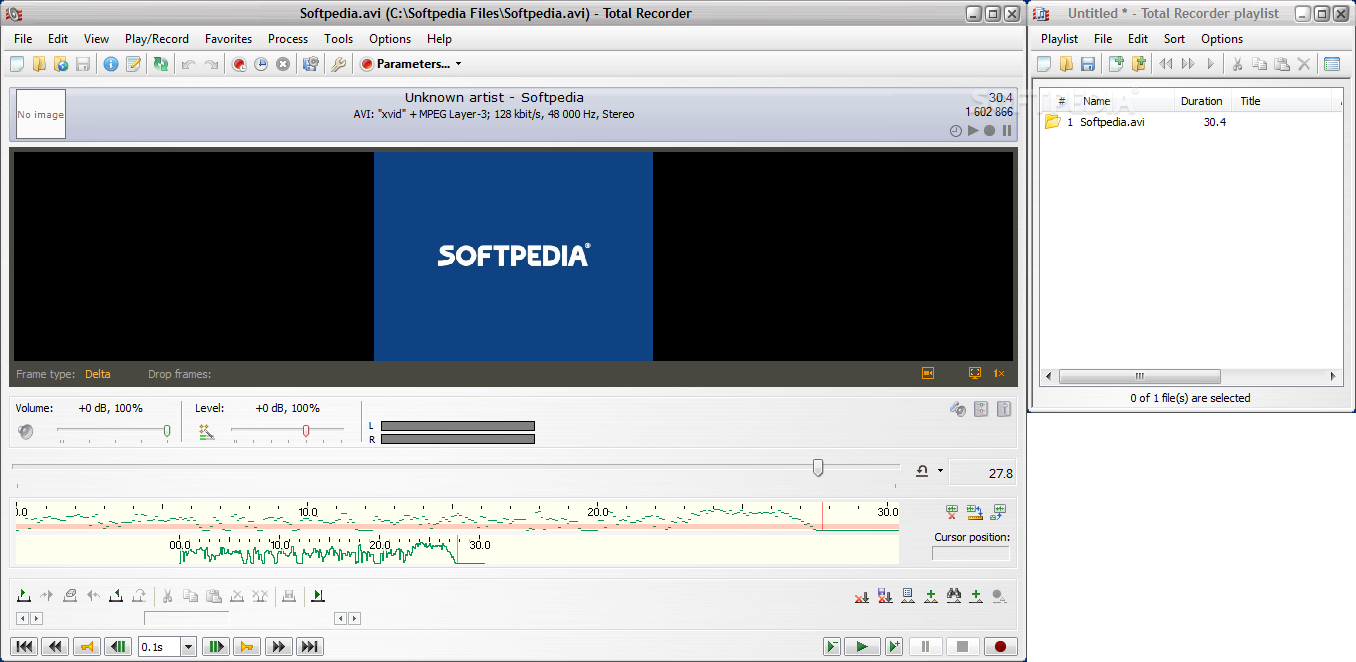Click the New file icon in Total Recorder toolbar
Image resolution: width=1356 pixels, height=662 pixels.
(x=17, y=64)
